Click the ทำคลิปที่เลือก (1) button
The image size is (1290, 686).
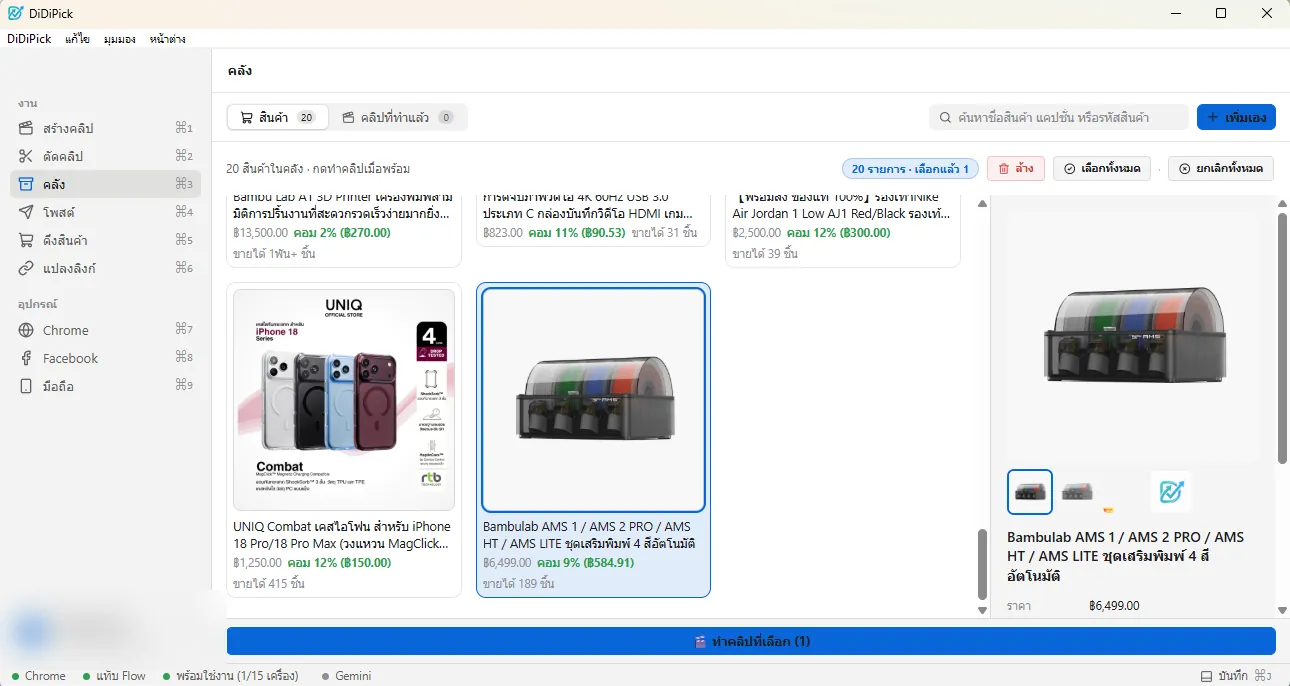751,641
